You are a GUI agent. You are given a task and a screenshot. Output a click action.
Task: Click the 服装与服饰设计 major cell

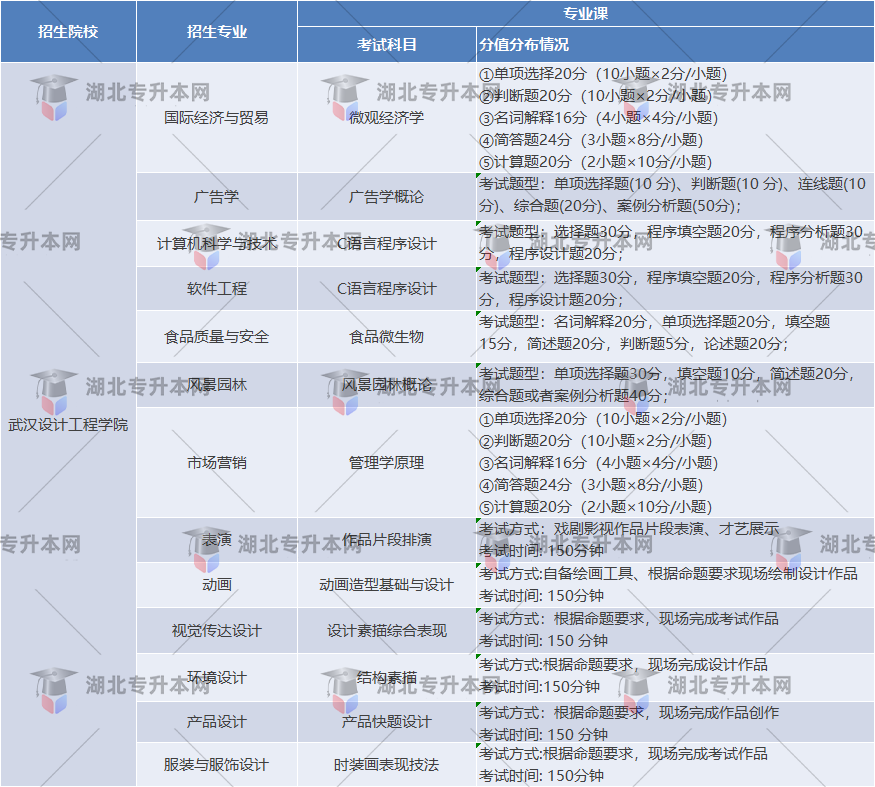click(x=217, y=765)
